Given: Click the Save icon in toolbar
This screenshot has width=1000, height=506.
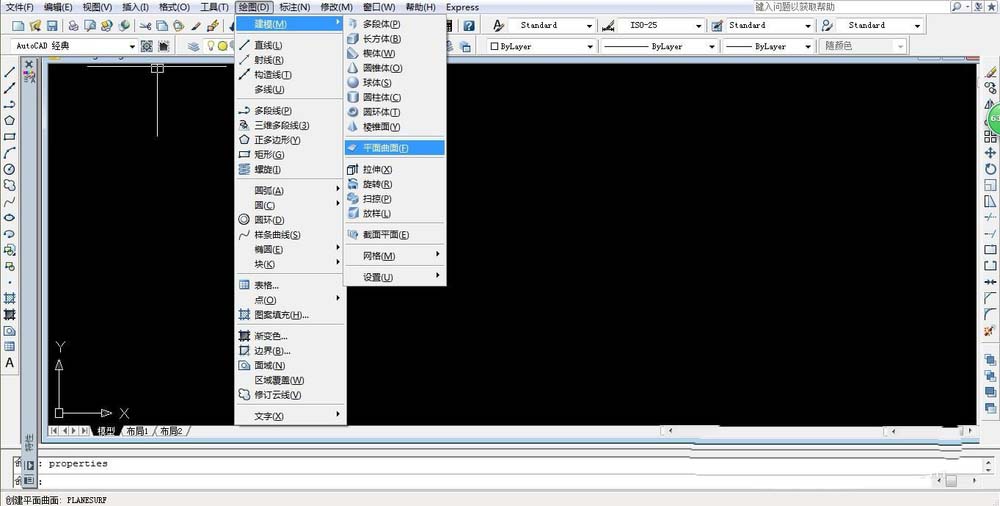Looking at the screenshot, I should 52,26.
